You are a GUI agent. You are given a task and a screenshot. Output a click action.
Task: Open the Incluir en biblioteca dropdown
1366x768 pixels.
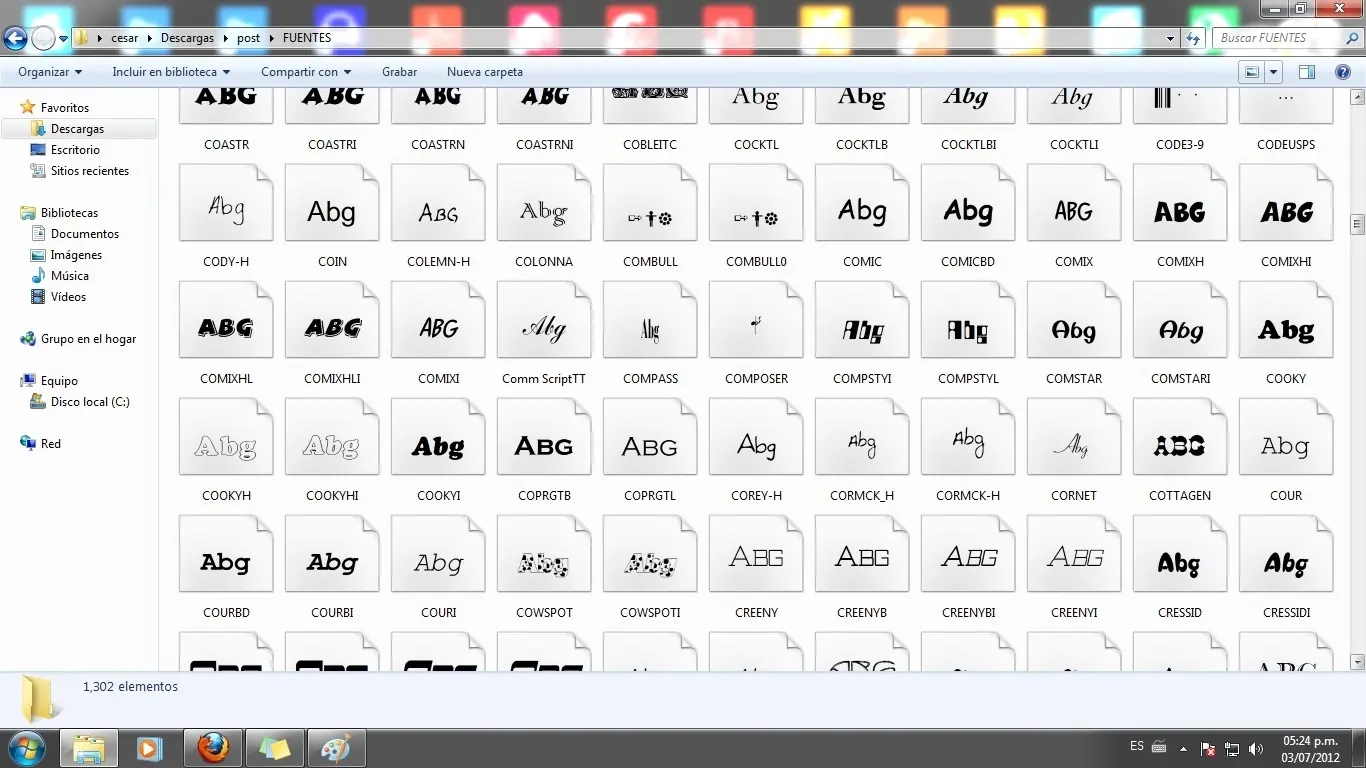[x=171, y=72]
